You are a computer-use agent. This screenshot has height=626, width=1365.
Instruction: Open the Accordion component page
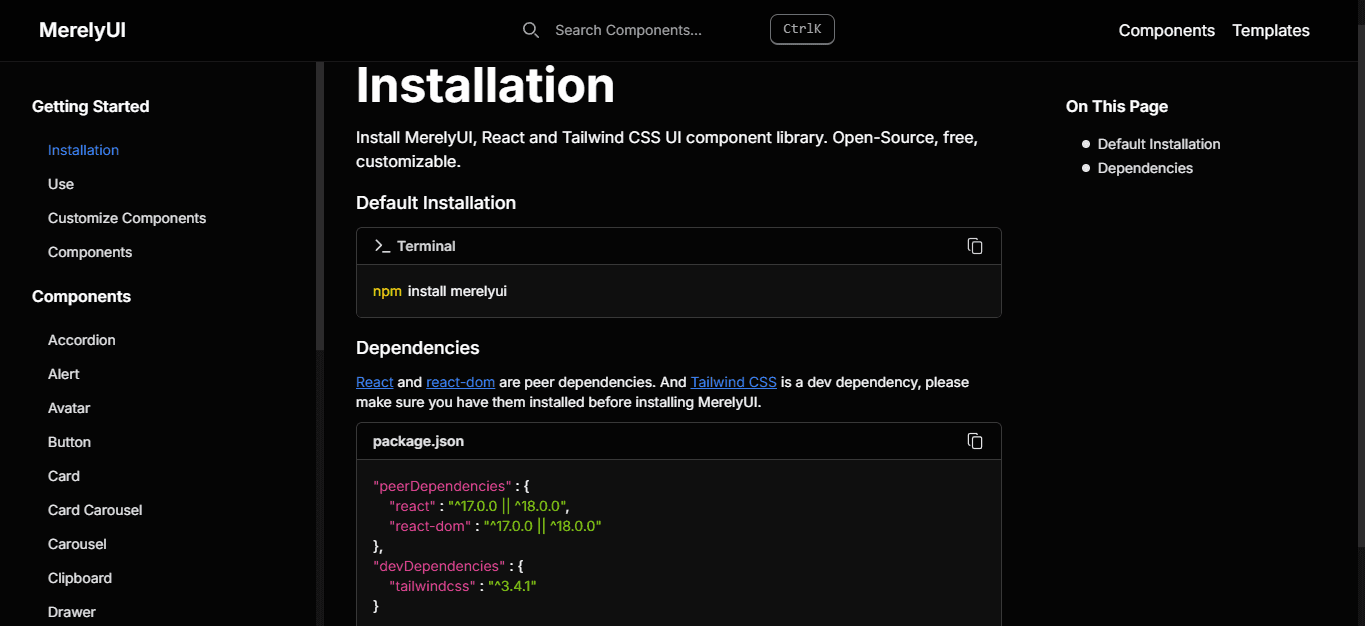click(x=82, y=340)
